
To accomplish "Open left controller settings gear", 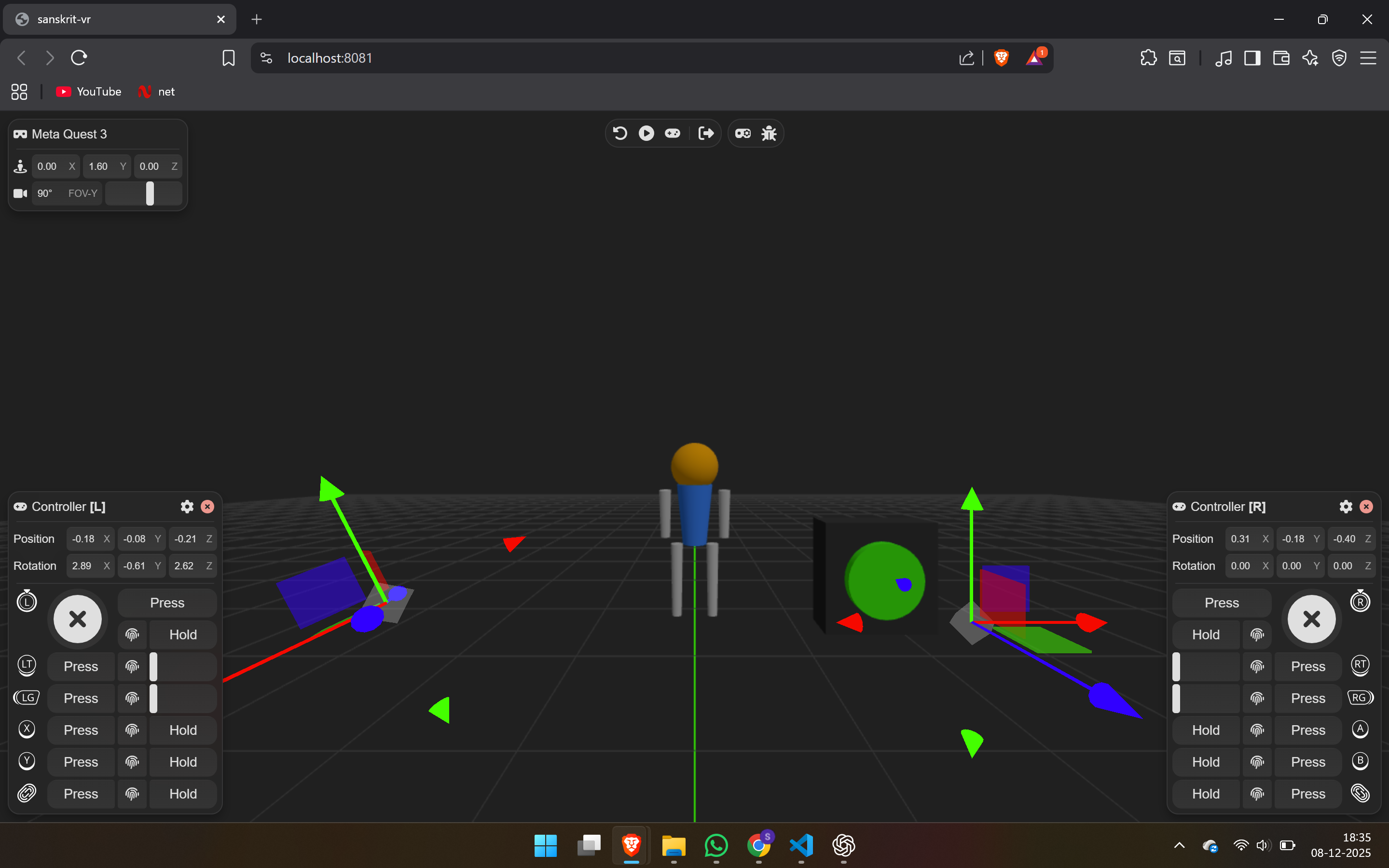I will tap(187, 506).
